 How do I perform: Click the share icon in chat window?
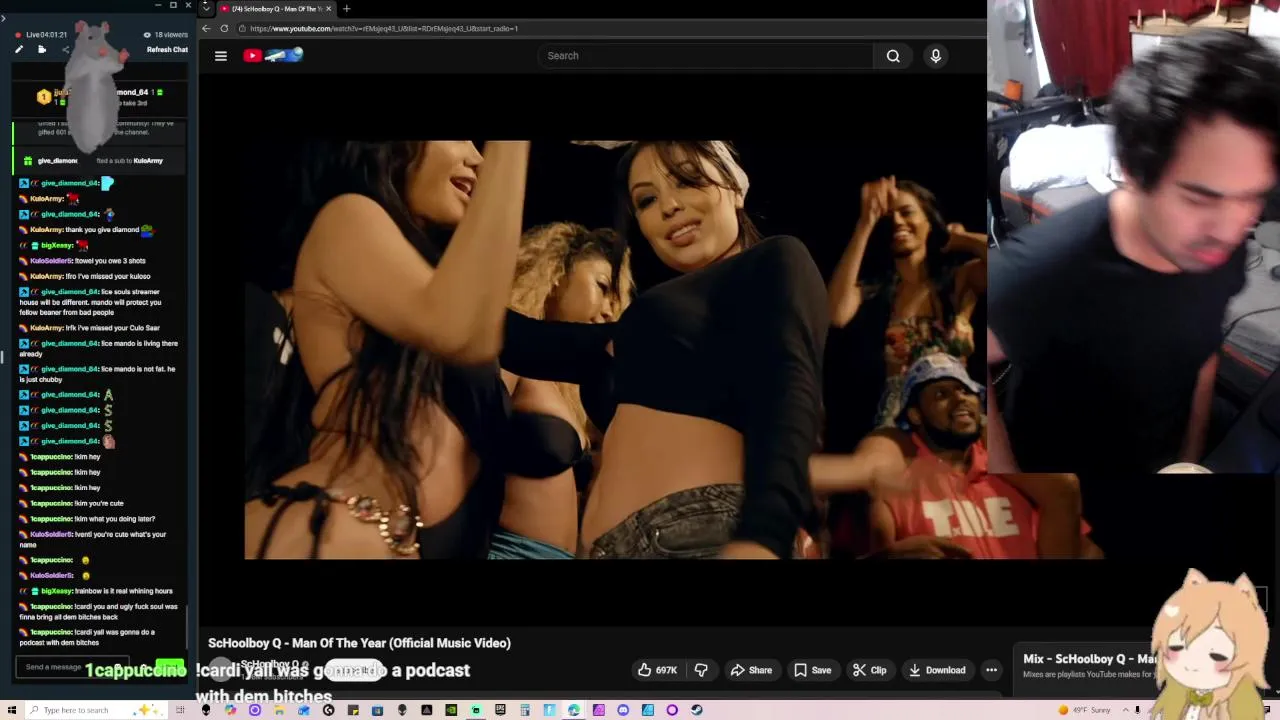[x=65, y=49]
